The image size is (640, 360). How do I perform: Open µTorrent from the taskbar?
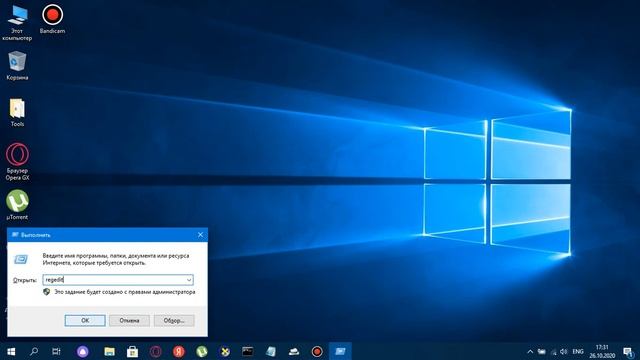coord(202,351)
